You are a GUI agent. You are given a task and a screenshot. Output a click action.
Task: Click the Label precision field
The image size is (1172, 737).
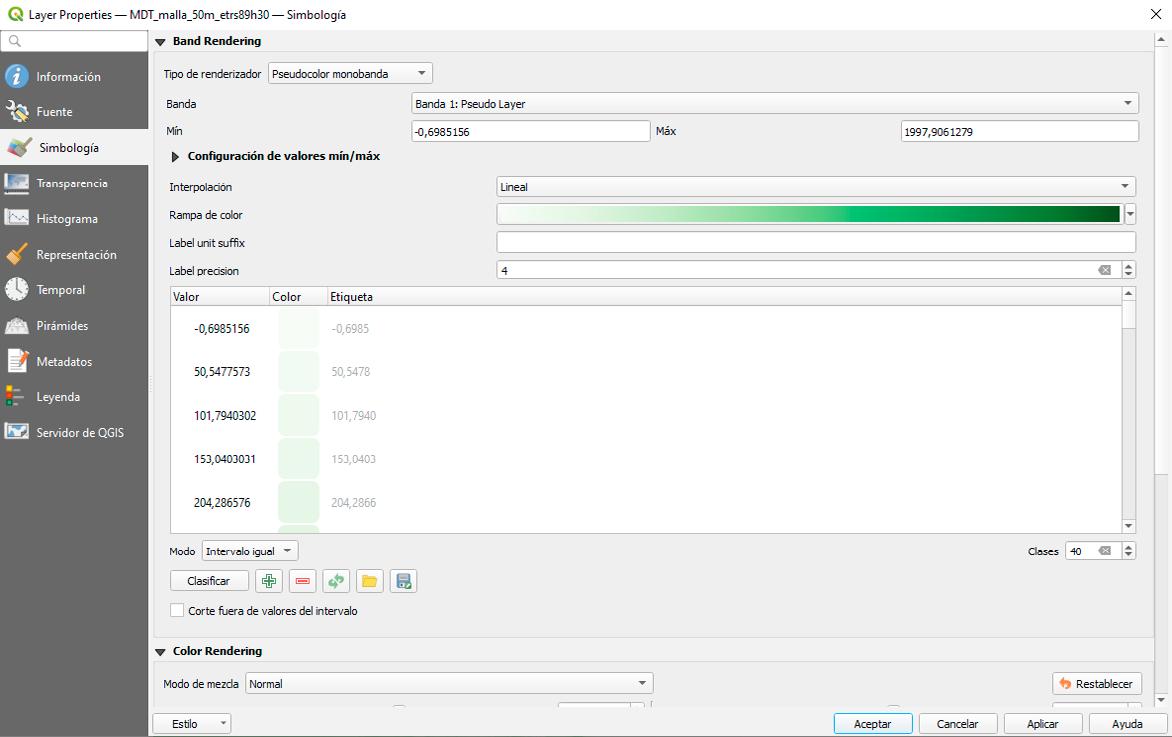click(x=809, y=270)
